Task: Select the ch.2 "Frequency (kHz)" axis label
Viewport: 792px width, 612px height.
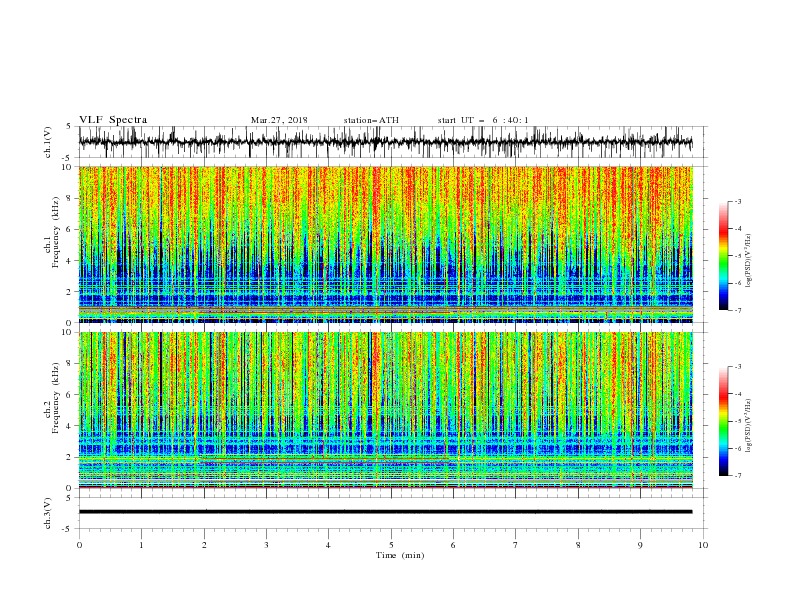Action: point(55,397)
